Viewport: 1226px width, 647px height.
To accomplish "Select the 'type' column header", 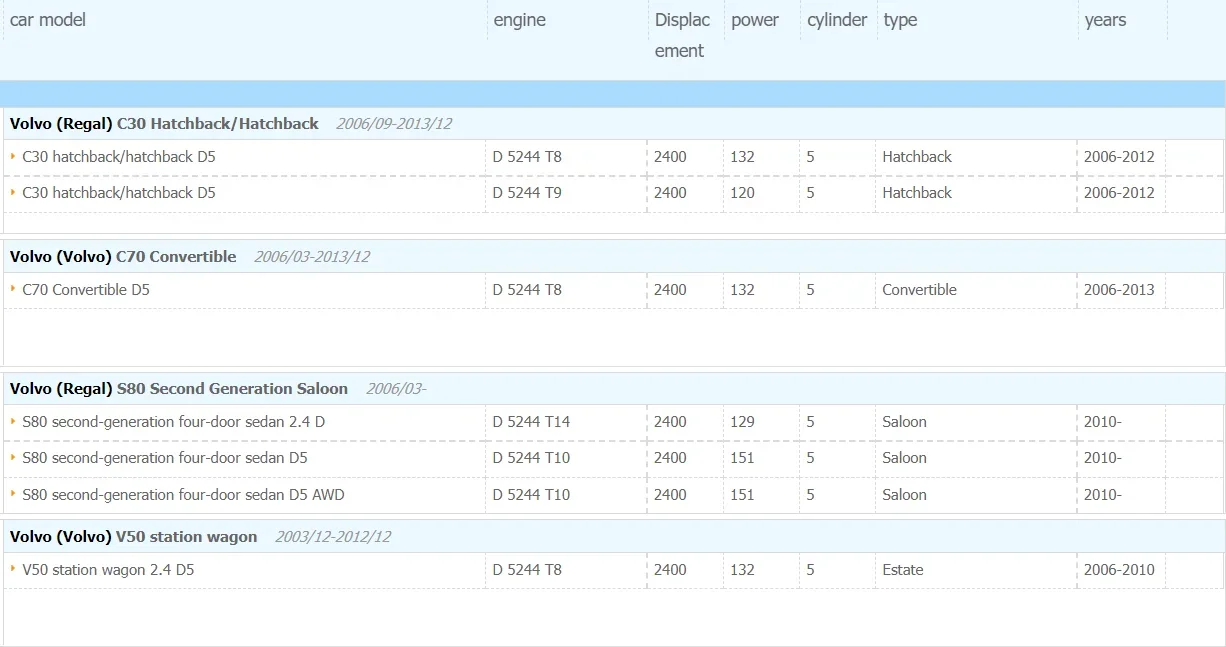I will 900,20.
